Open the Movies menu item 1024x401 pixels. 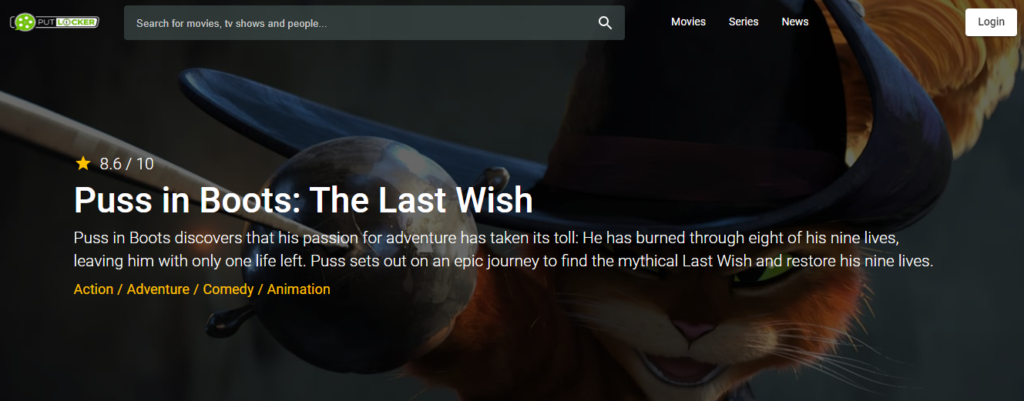click(x=688, y=22)
